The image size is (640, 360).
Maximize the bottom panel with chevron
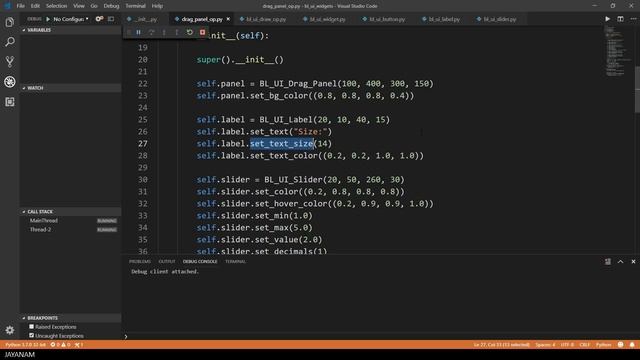point(620,262)
